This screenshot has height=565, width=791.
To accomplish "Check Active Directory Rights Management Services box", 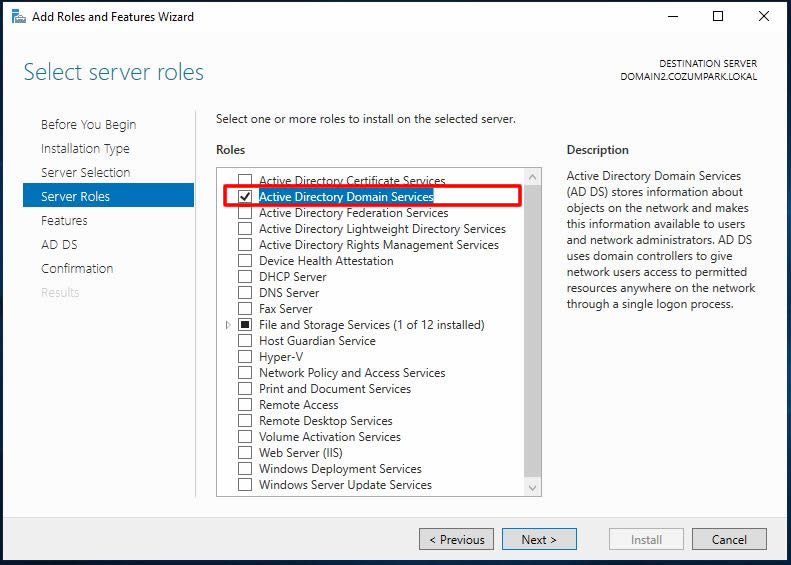I will [245, 245].
